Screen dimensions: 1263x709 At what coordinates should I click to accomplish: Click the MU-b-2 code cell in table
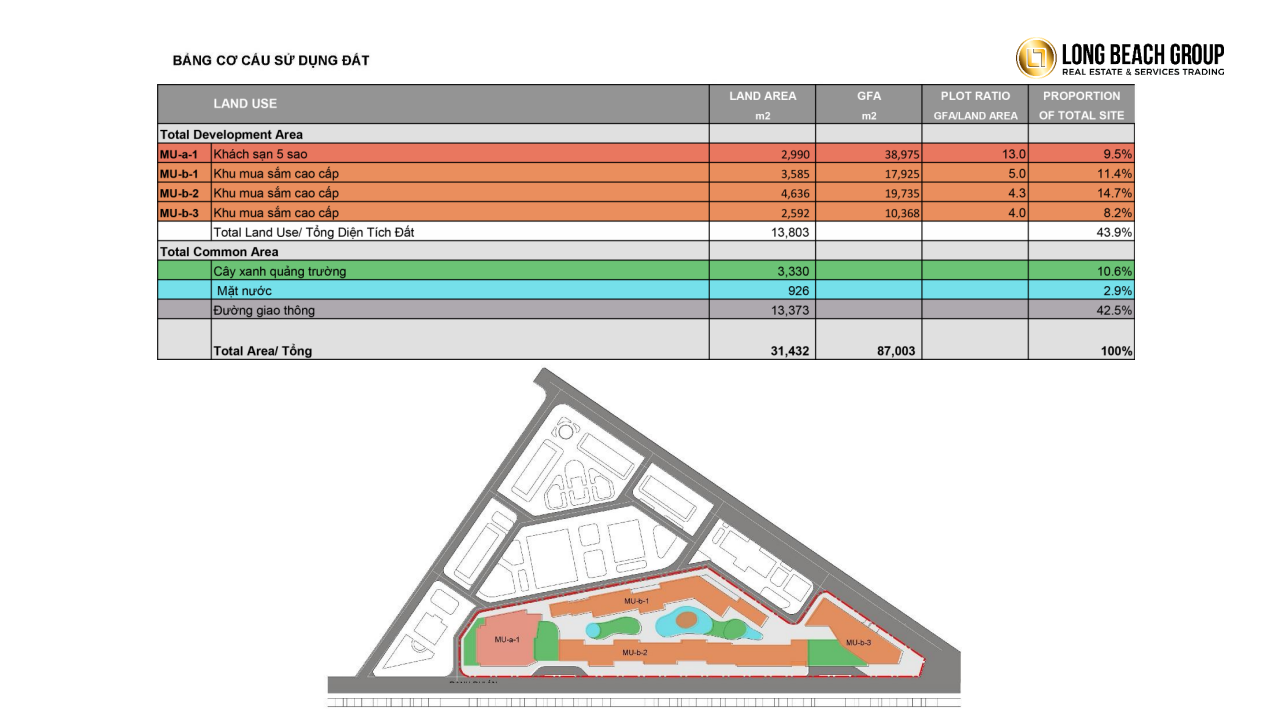[183, 193]
